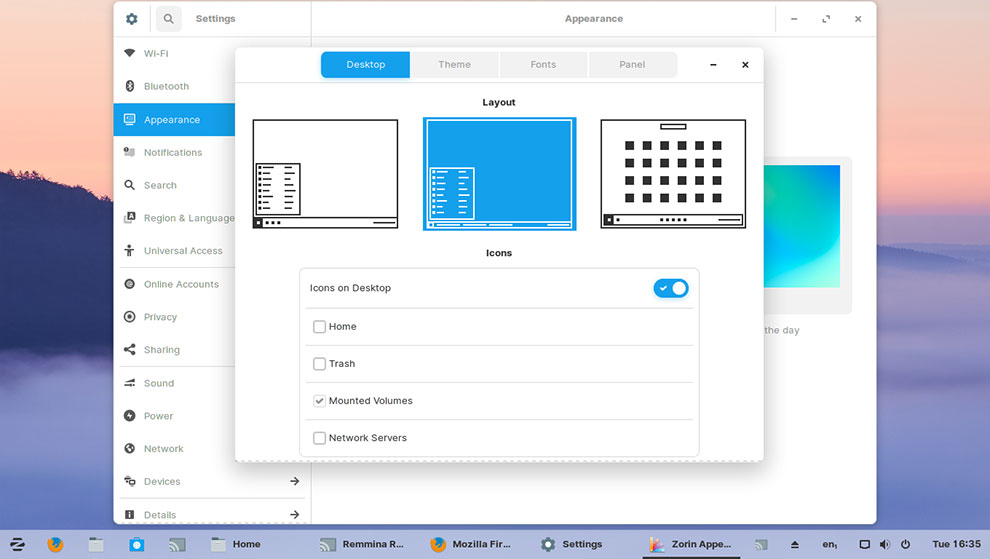
Task: Click the Sharing icon in sidebar
Action: pyautogui.click(x=129, y=349)
